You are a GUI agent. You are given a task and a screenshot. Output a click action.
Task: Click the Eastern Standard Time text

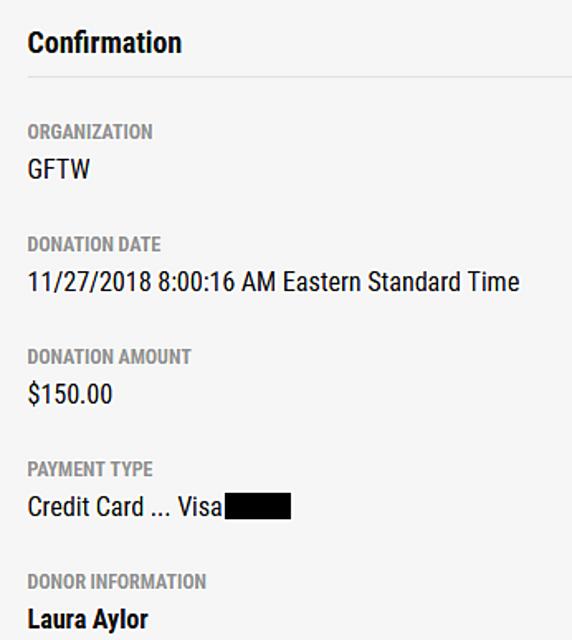click(401, 282)
